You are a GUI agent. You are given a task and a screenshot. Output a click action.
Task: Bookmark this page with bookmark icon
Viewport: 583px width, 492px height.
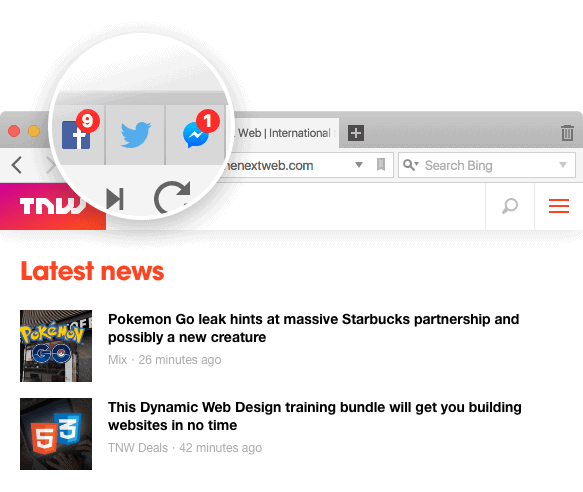tap(381, 165)
